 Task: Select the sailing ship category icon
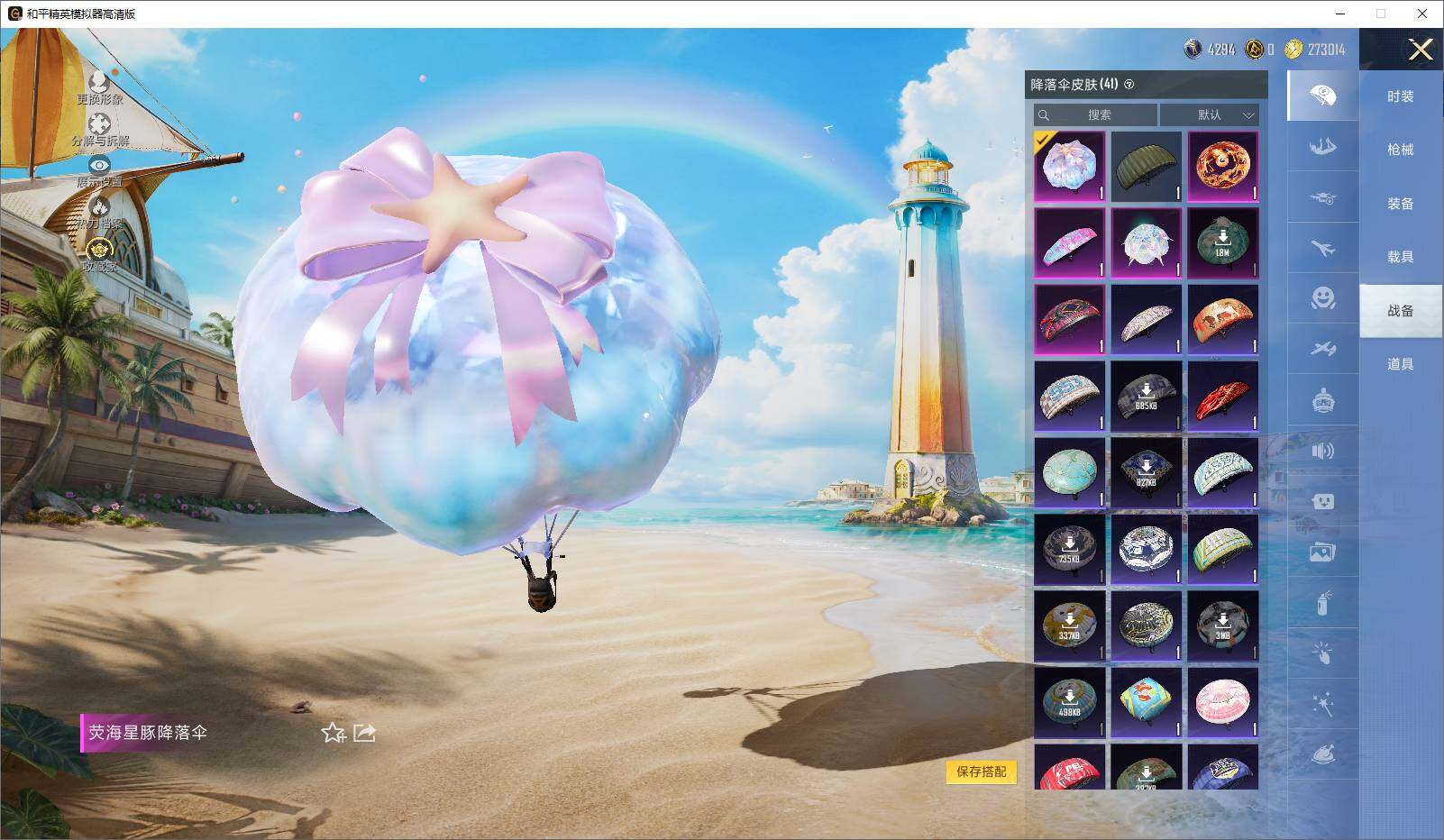coord(1322,146)
